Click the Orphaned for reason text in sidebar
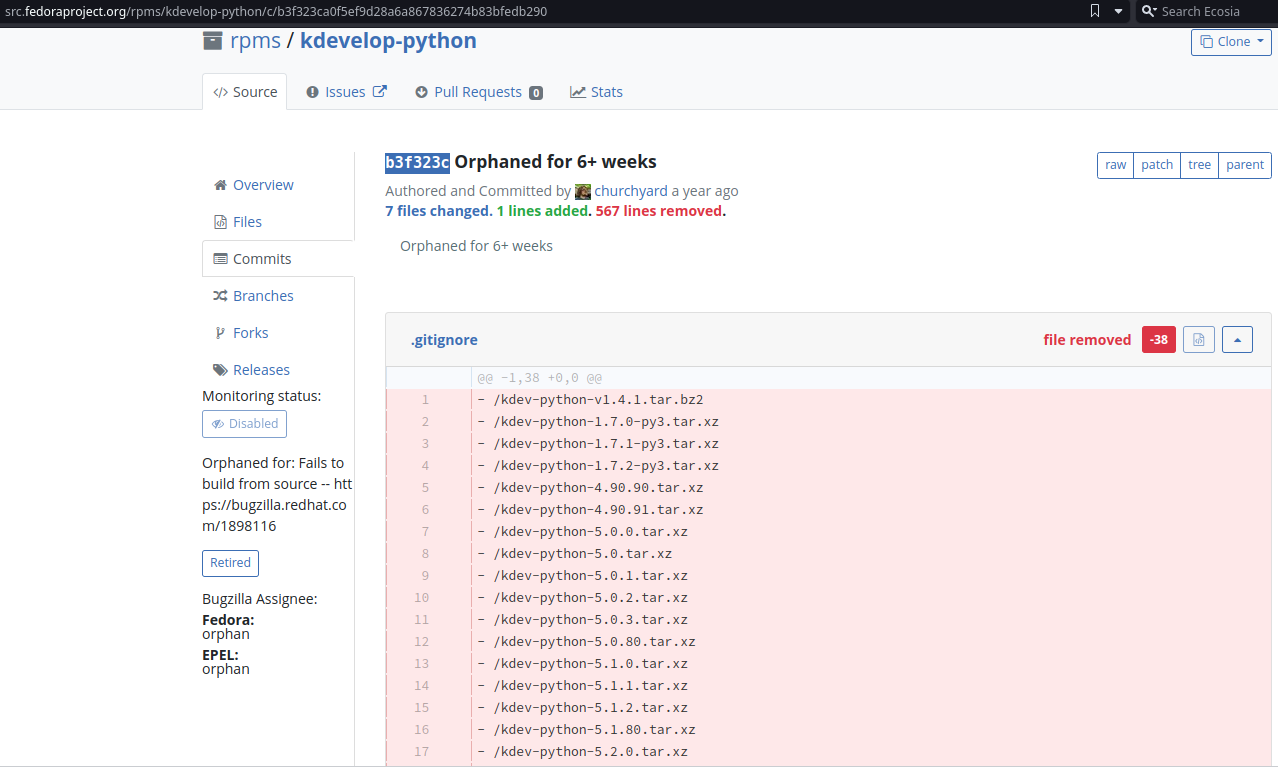This screenshot has height=767, width=1278. (277, 494)
